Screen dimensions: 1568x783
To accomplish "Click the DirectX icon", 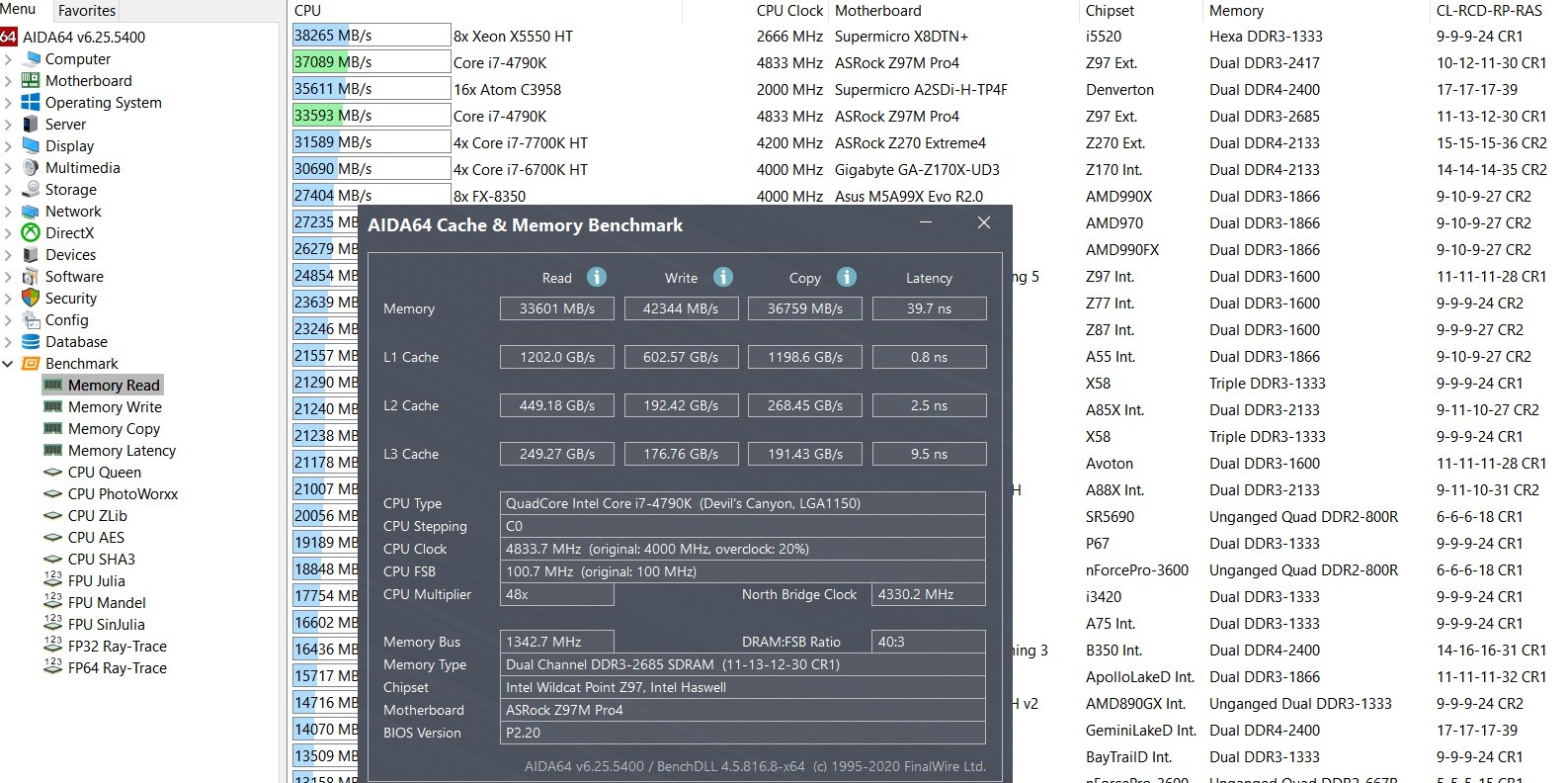I will pos(32,233).
